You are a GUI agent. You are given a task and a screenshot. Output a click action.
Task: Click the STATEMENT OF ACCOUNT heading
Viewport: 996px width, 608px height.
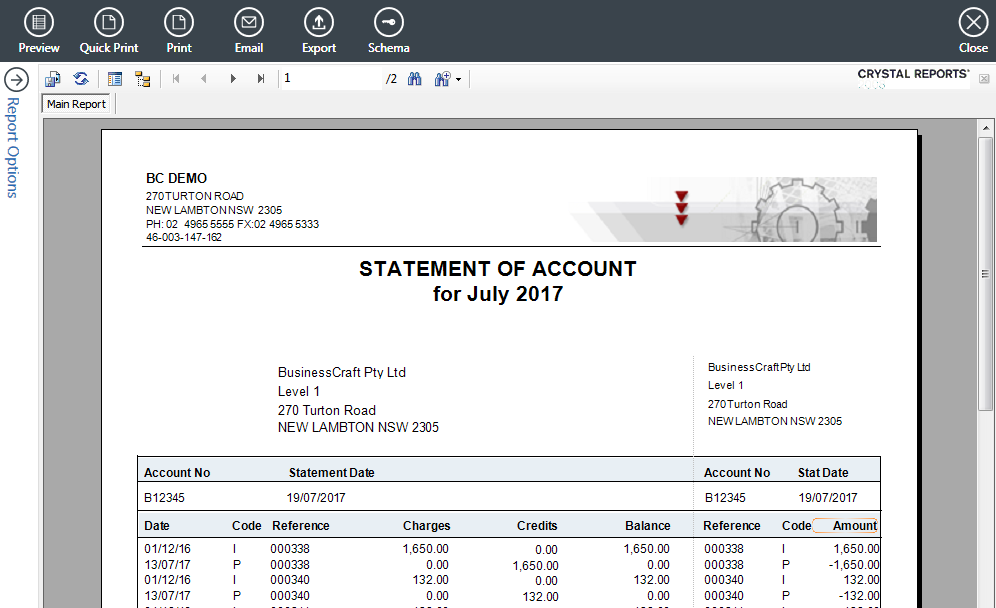(498, 269)
